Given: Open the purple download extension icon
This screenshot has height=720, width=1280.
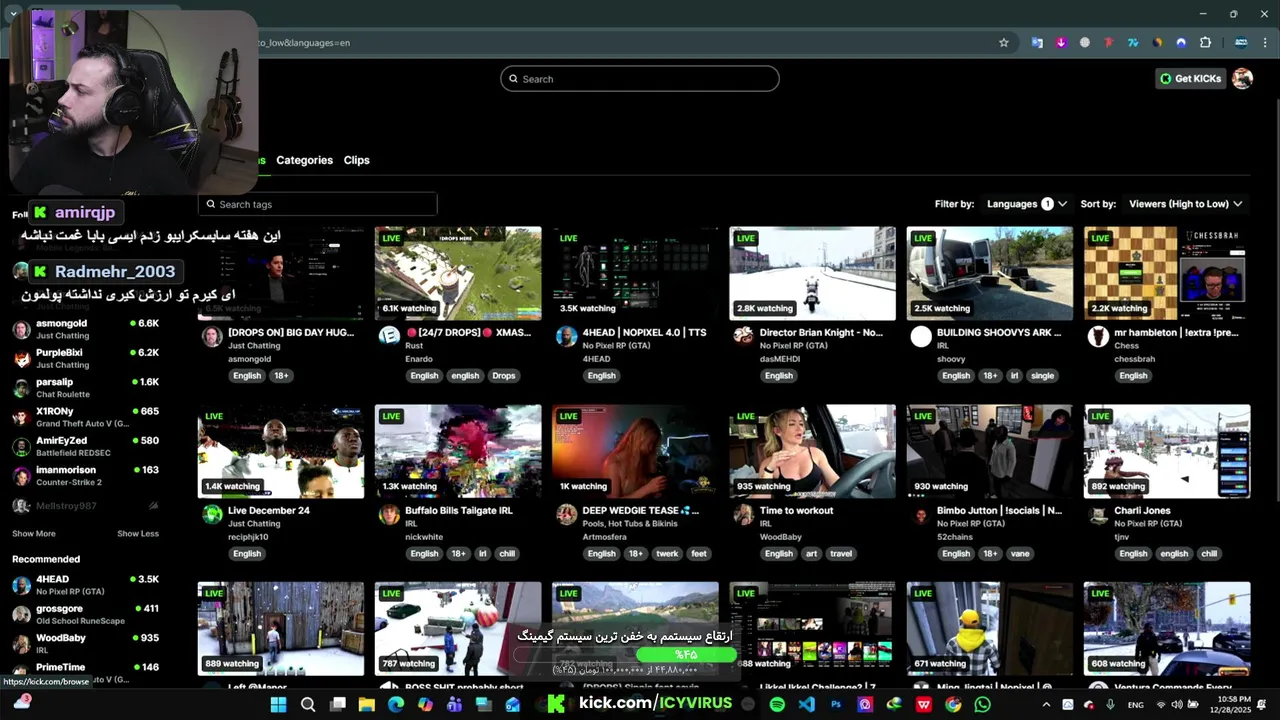Looking at the screenshot, I should tap(1061, 42).
